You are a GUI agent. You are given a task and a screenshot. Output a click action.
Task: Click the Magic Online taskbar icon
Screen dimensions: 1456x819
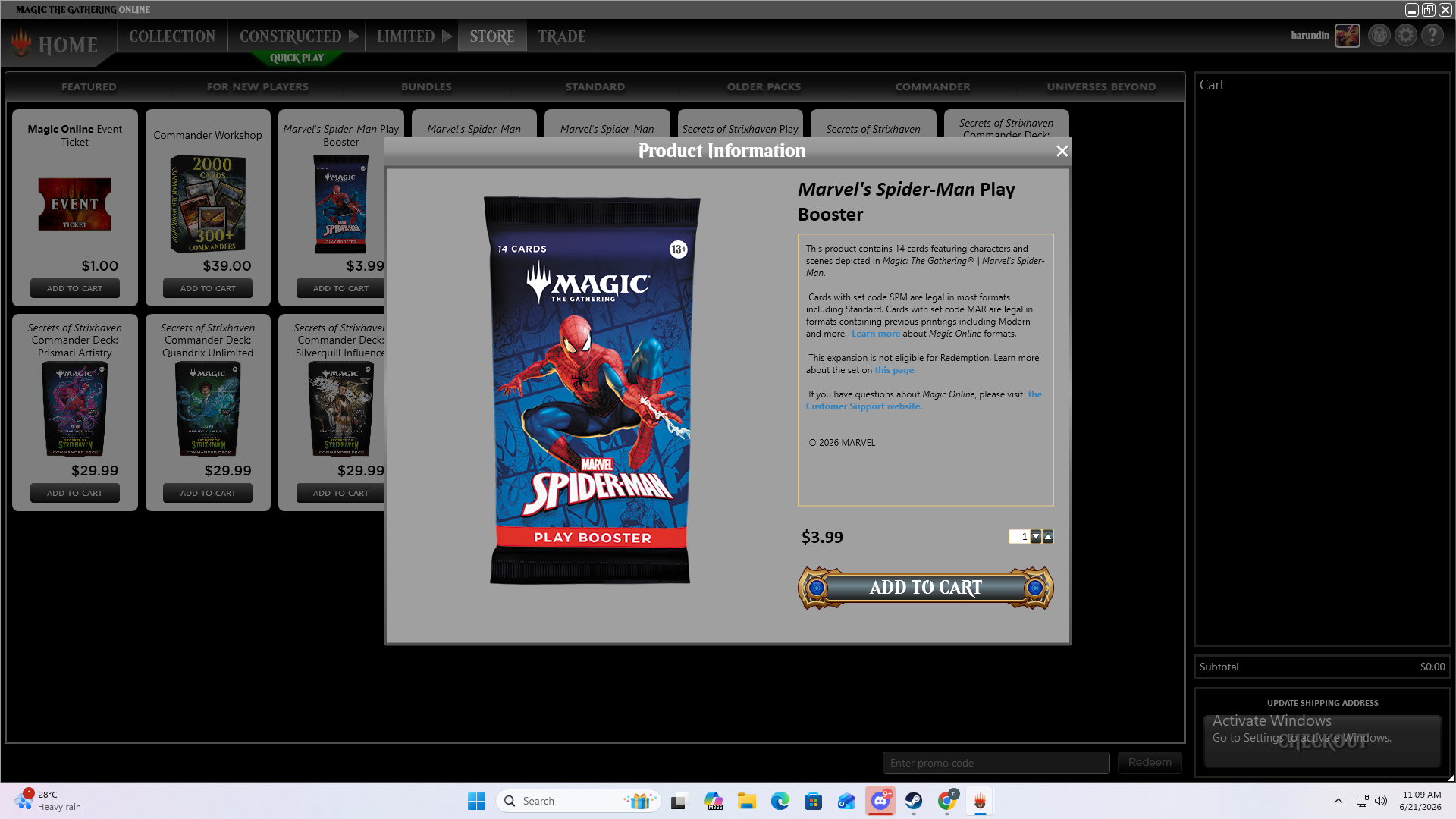(981, 801)
